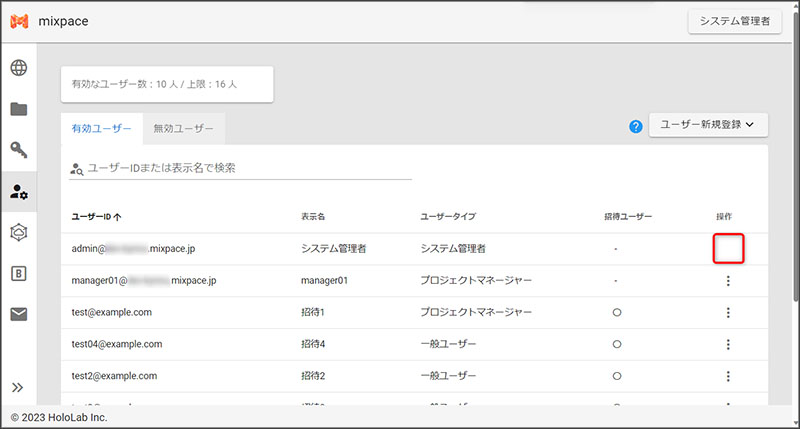Open actions menu for manager01 row

[x=728, y=281]
